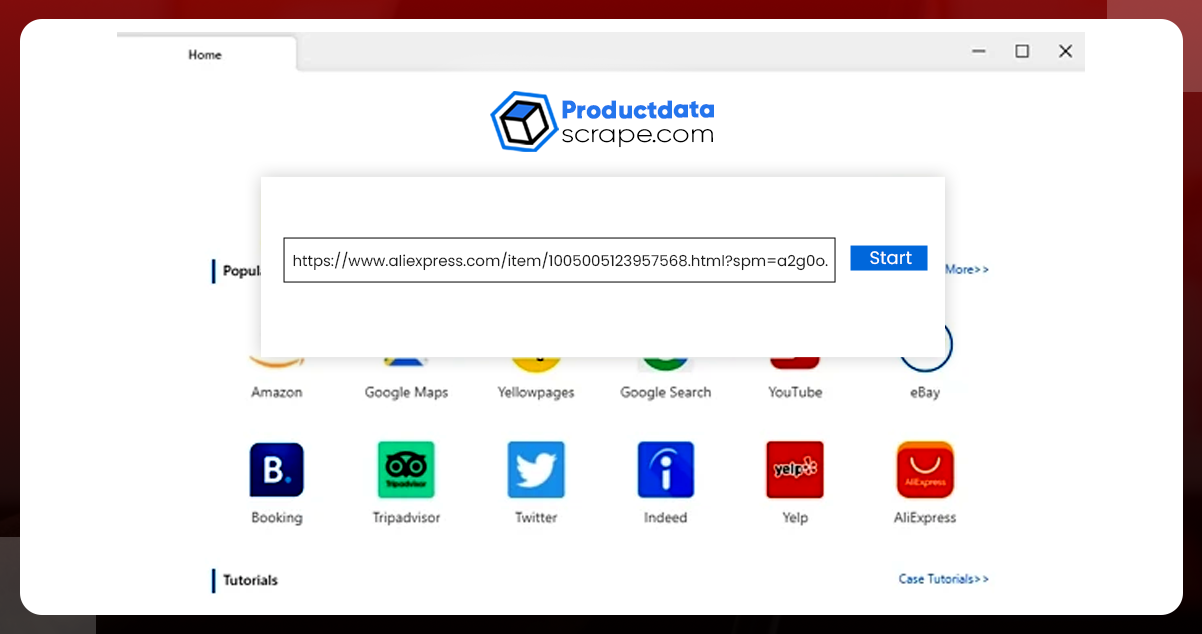Select the Twitter bird icon
The image size is (1202, 634).
[x=536, y=470]
